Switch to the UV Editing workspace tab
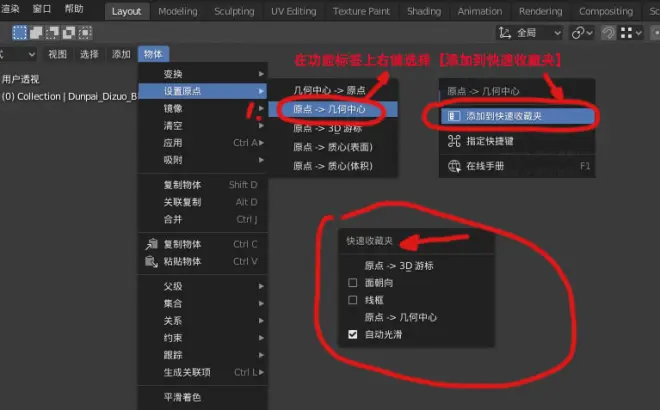Screen dimensions: 660x410 [293, 11]
